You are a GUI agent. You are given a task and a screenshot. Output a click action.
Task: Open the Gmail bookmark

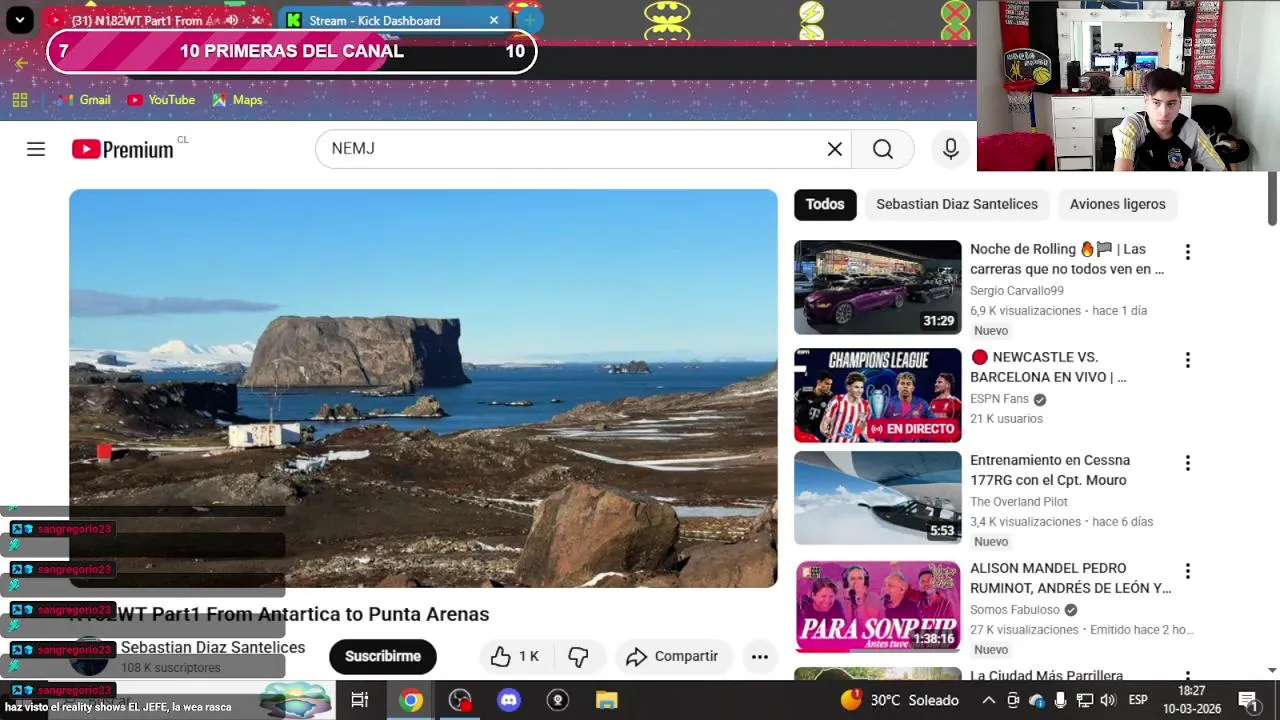[84, 100]
